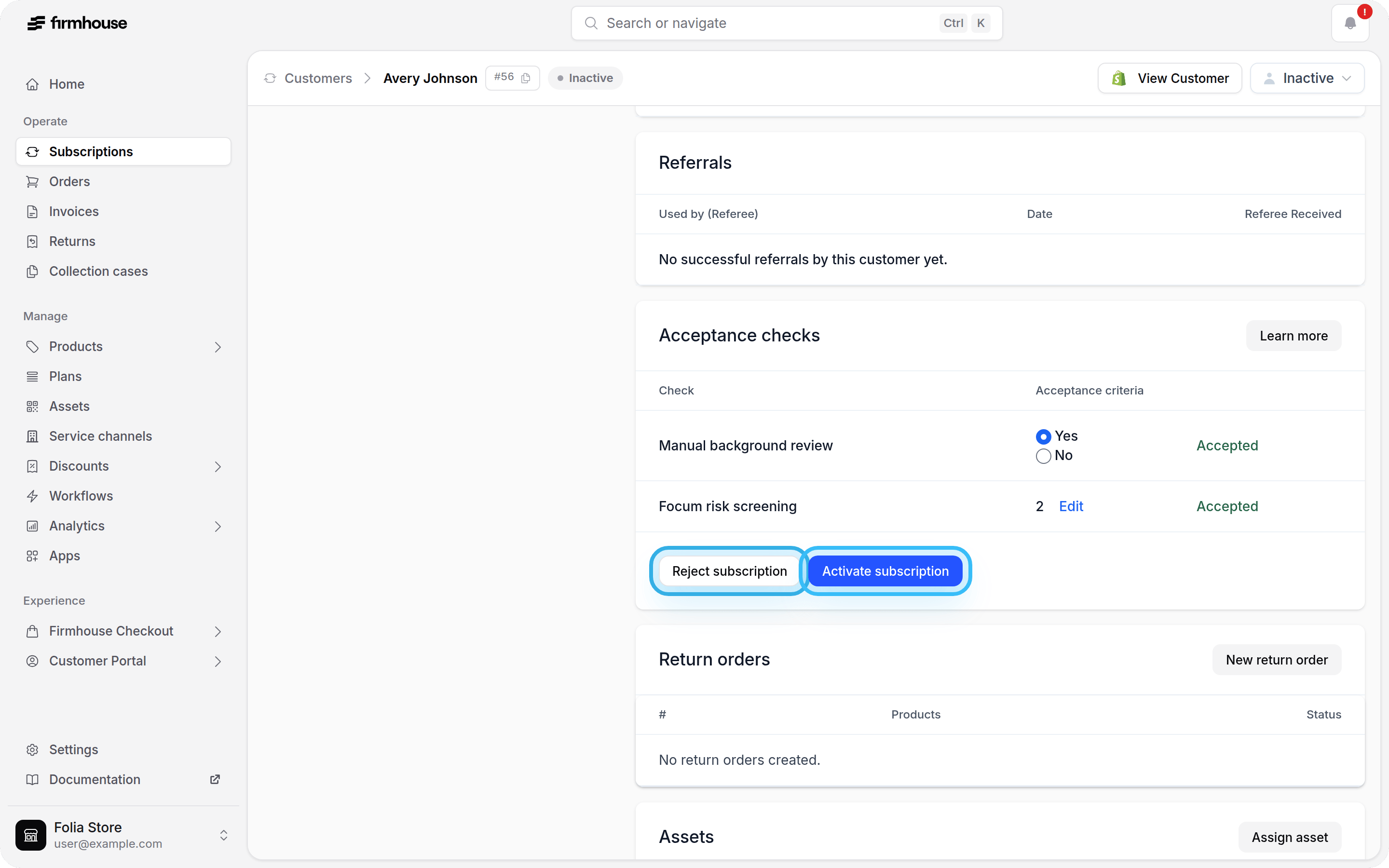
Task: Reject the subscription
Action: pos(729,571)
